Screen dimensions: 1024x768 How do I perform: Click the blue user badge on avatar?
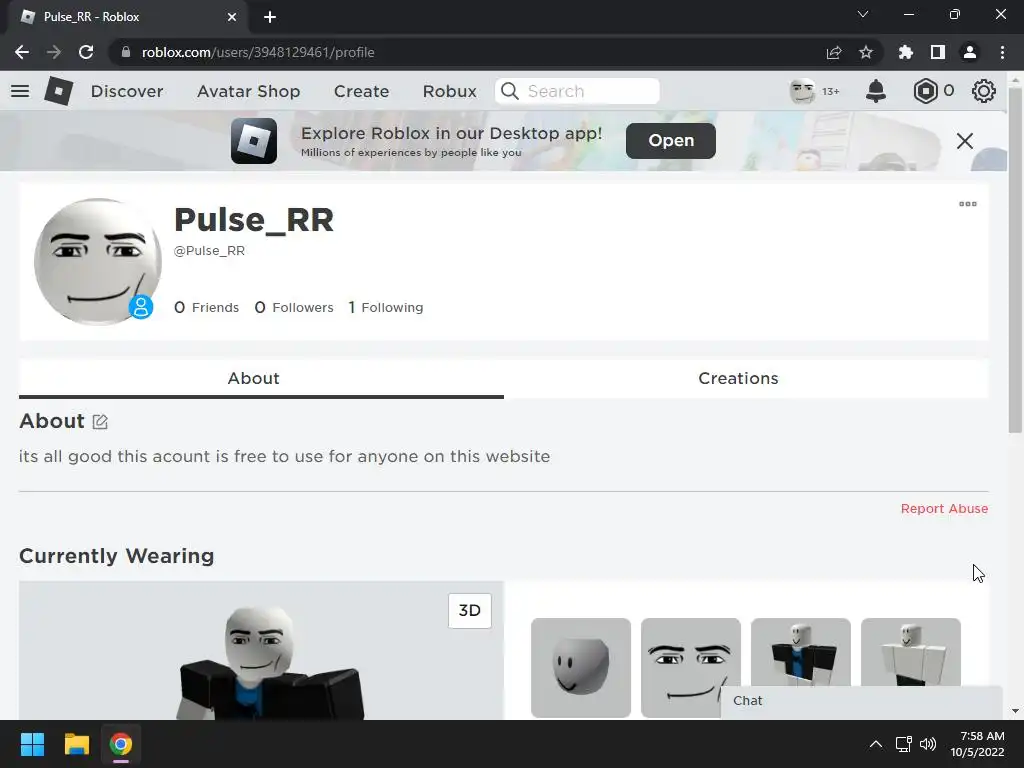click(x=140, y=307)
